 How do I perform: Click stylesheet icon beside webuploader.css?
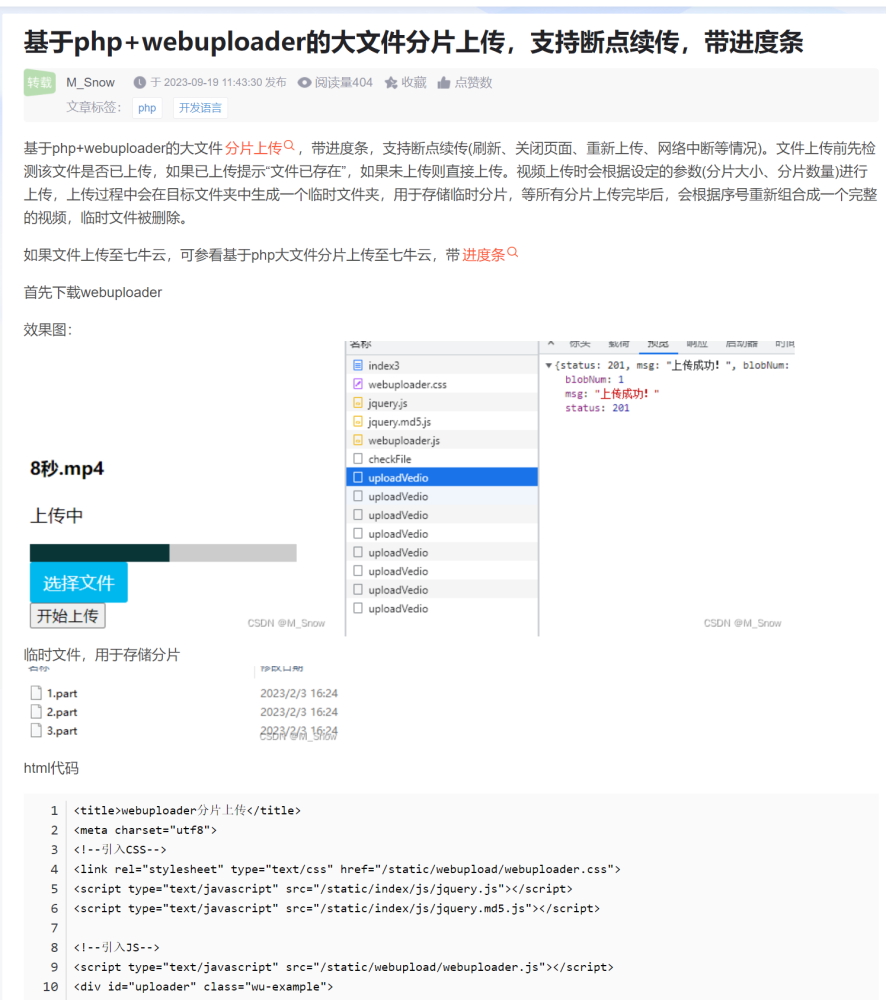click(x=358, y=384)
